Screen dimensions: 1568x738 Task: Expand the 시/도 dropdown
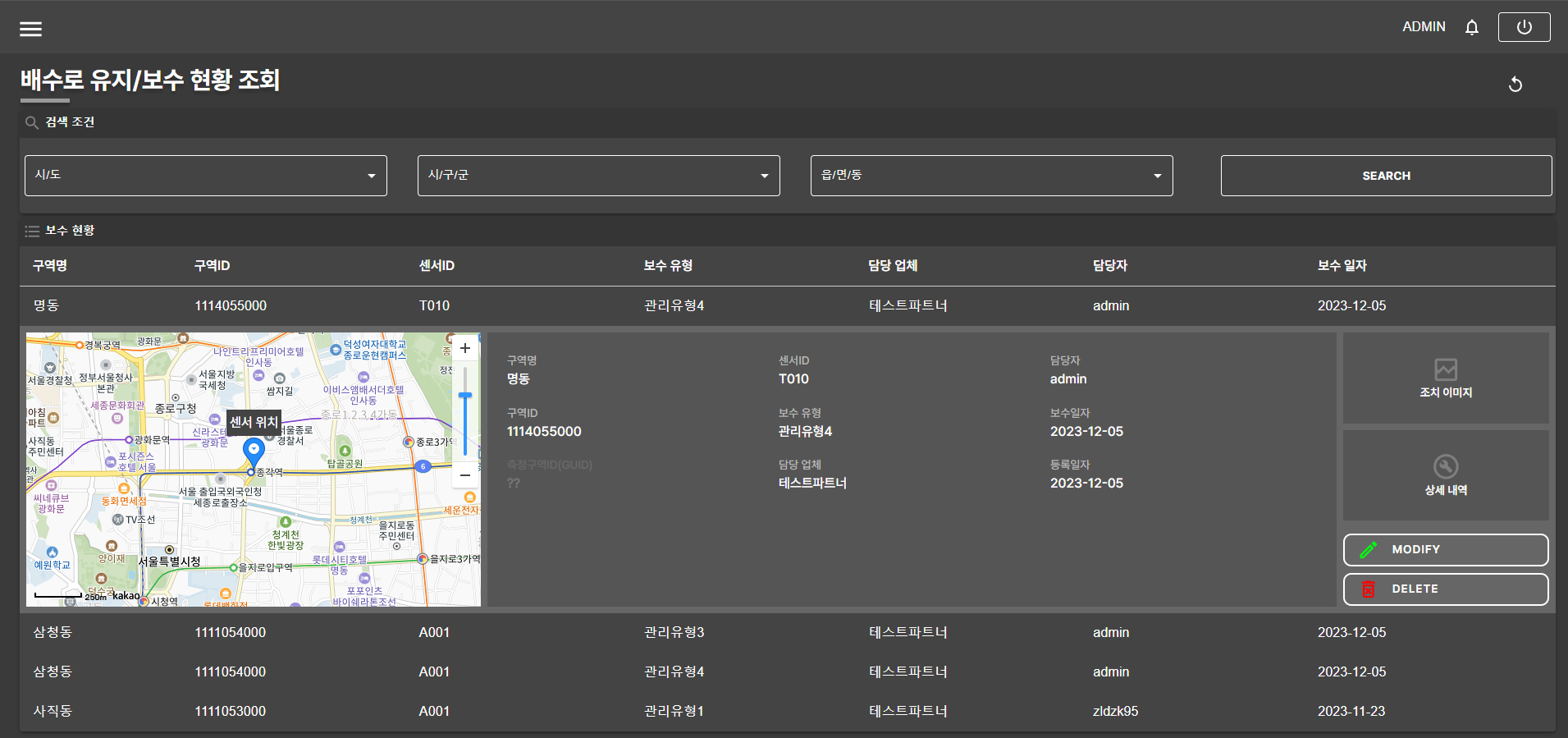[206, 176]
